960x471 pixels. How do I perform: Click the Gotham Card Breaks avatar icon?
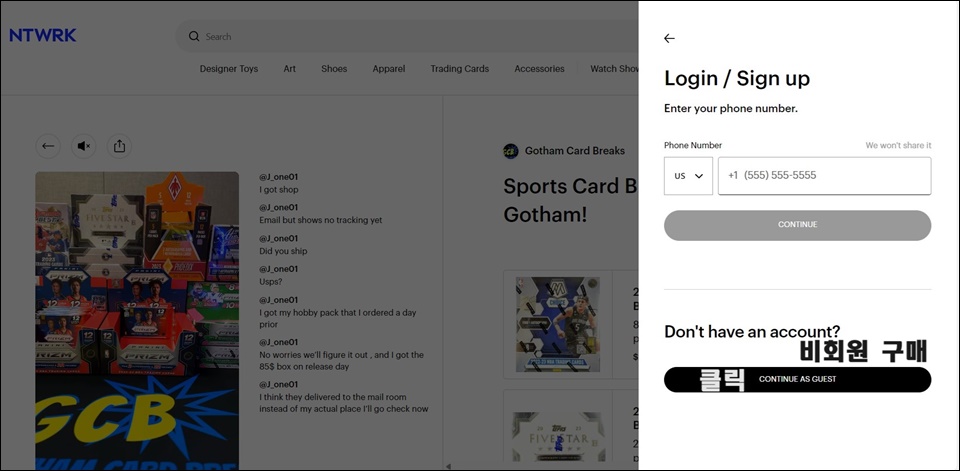[x=511, y=151]
